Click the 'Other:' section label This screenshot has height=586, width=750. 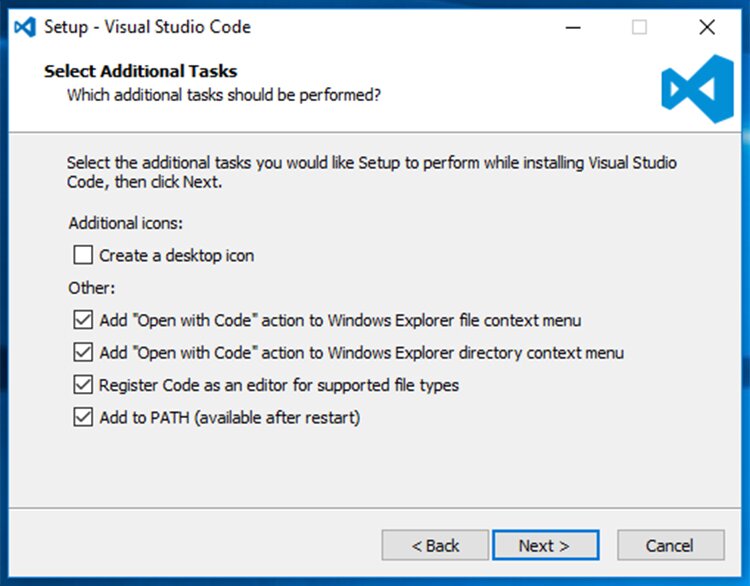pos(92,288)
